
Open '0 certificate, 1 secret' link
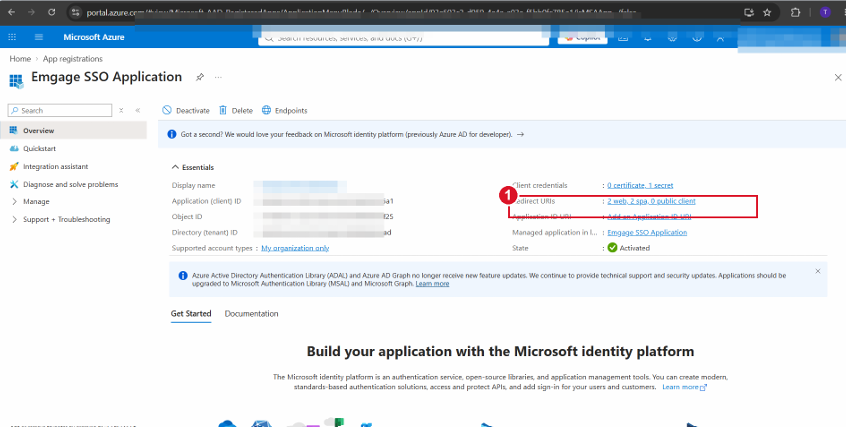pos(640,185)
